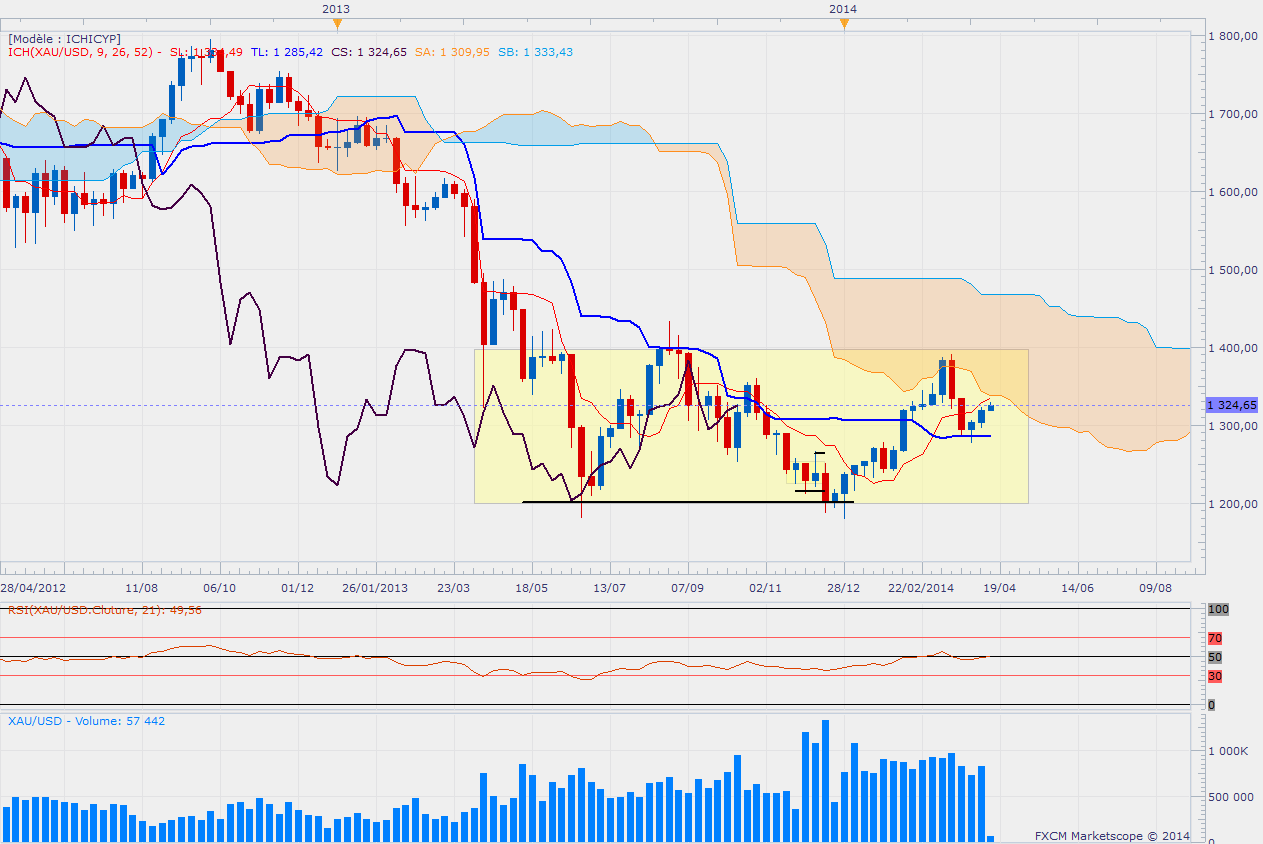Click the 28/12 date axis label
The height and width of the screenshot is (844, 1263).
[x=844, y=588]
